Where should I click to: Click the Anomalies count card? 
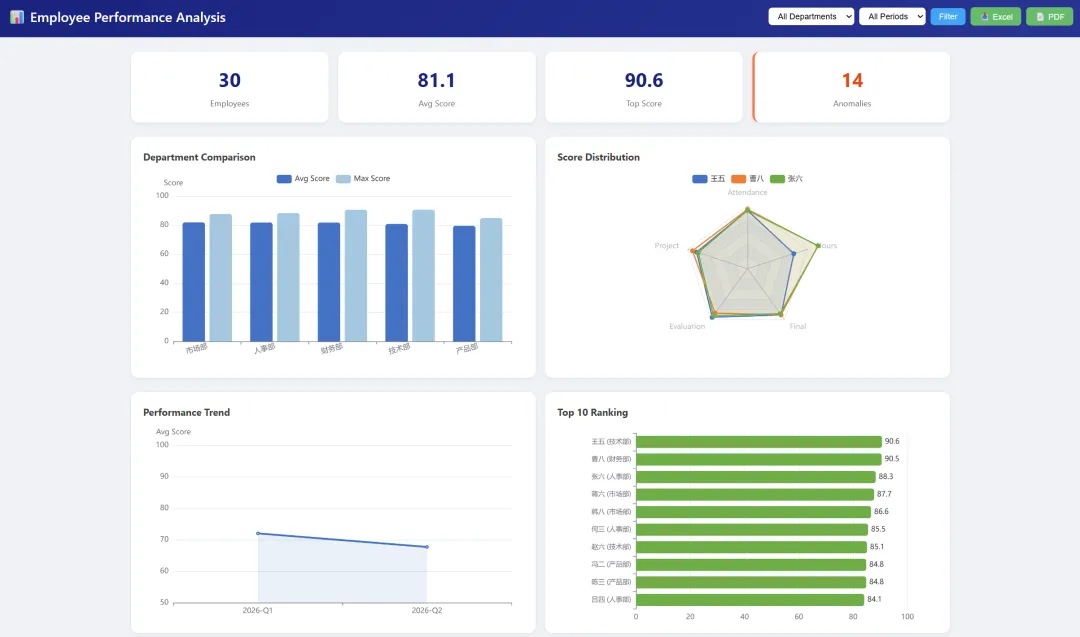pos(851,87)
